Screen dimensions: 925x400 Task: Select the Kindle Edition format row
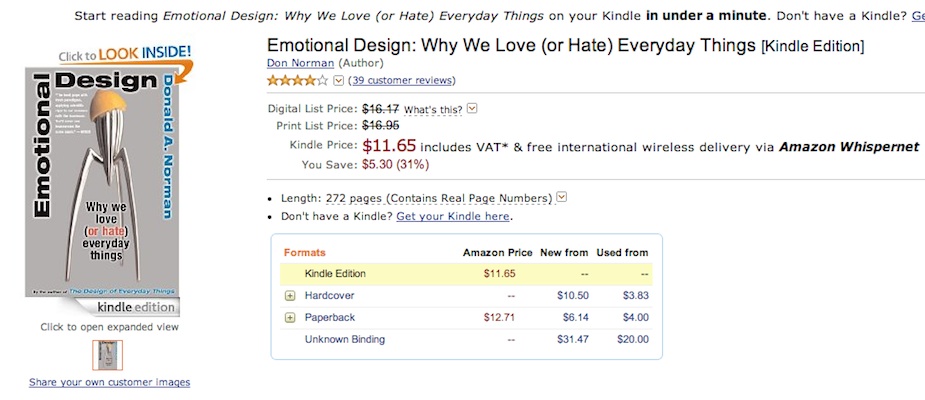(x=466, y=274)
